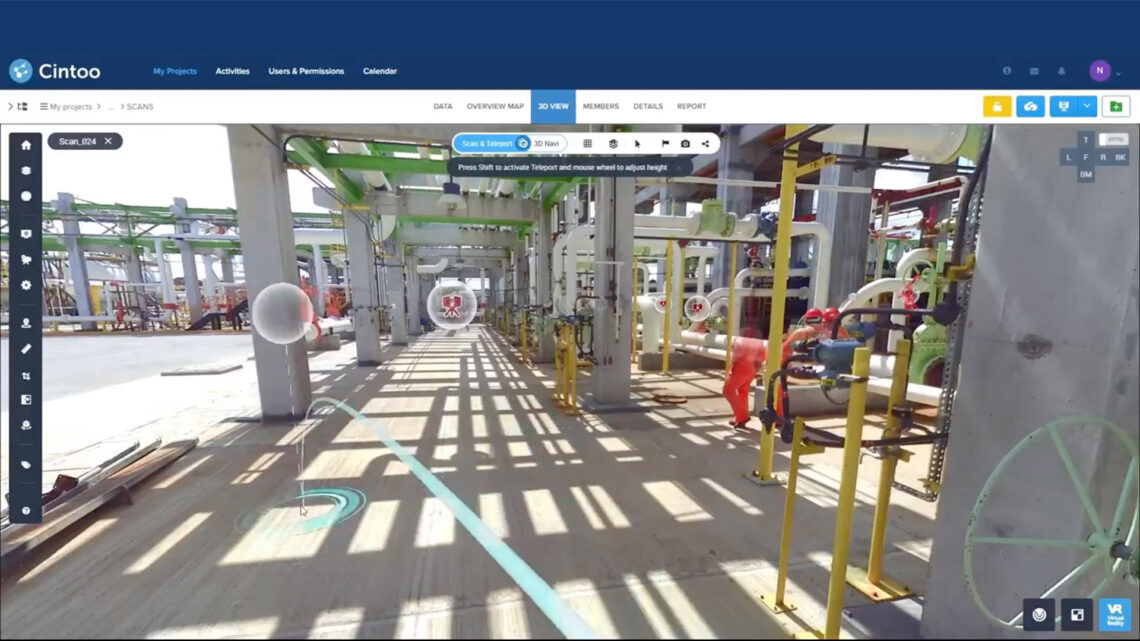
Task: Click the blue download scan button
Action: pos(1064,106)
